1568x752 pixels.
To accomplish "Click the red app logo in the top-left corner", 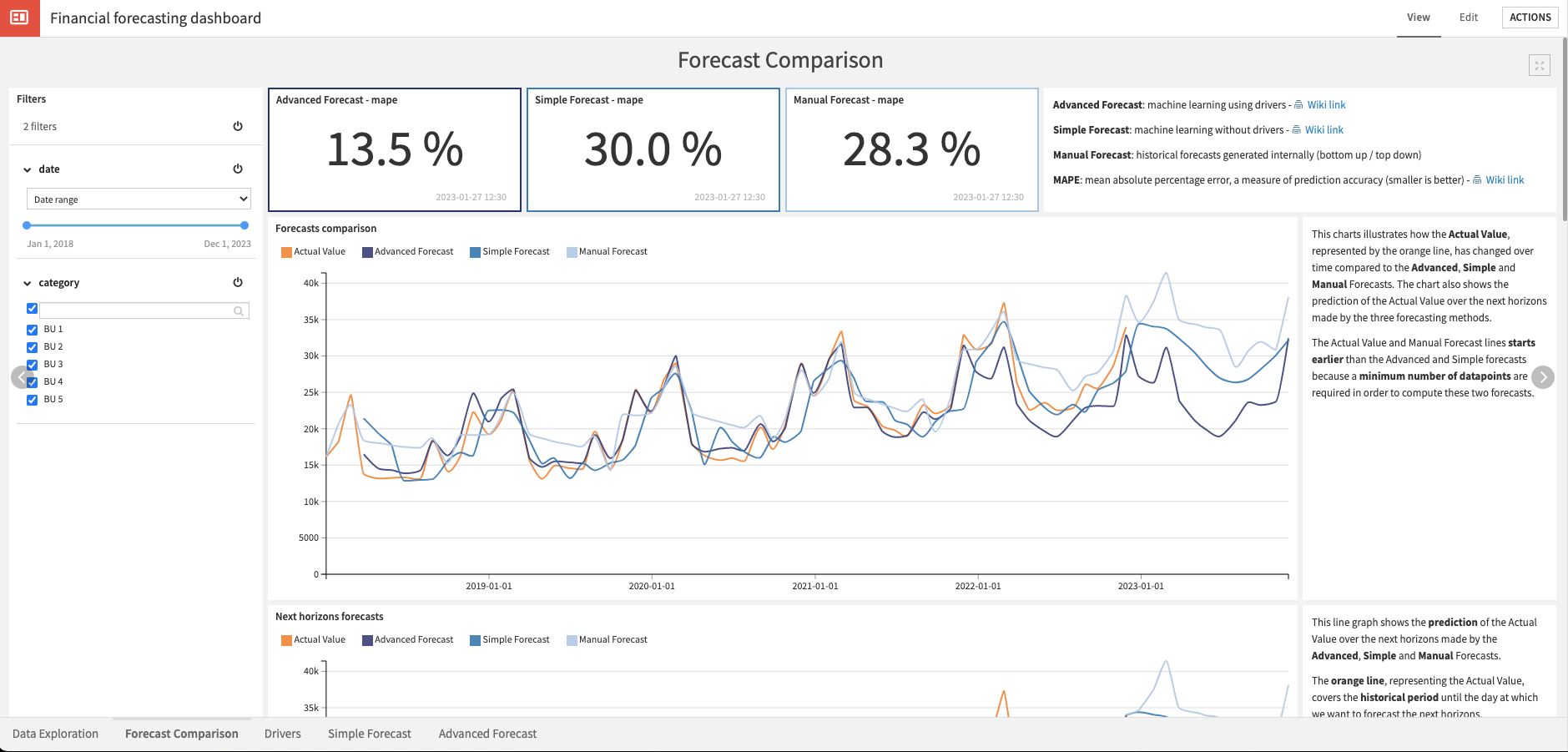I will [20, 18].
